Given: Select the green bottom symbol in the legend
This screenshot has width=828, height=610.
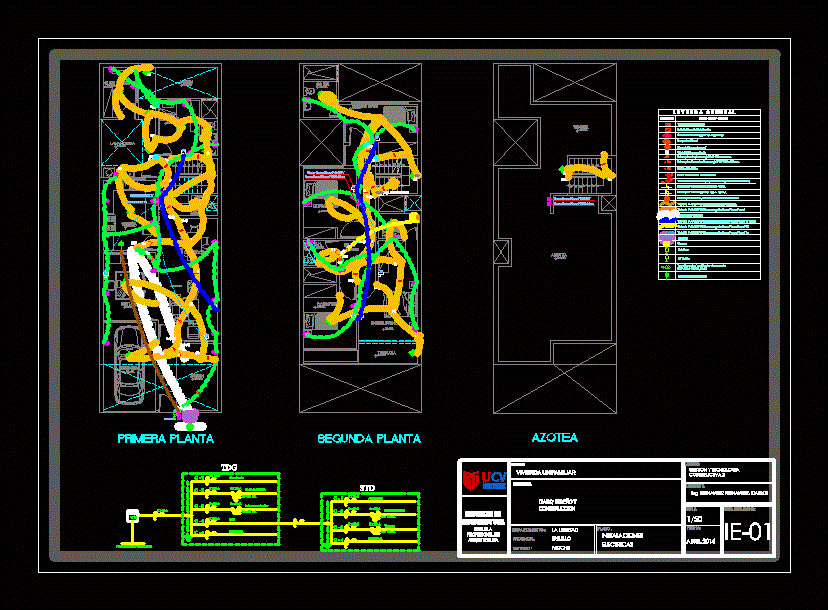Looking at the screenshot, I should pyautogui.click(x=666, y=275).
